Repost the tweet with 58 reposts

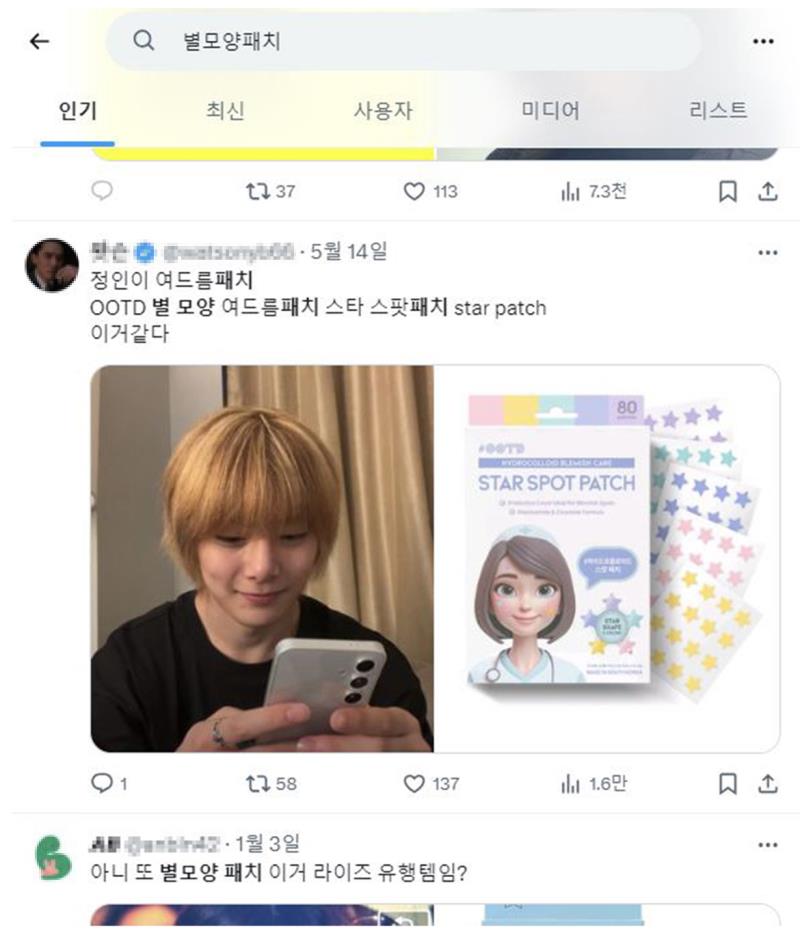click(x=271, y=784)
